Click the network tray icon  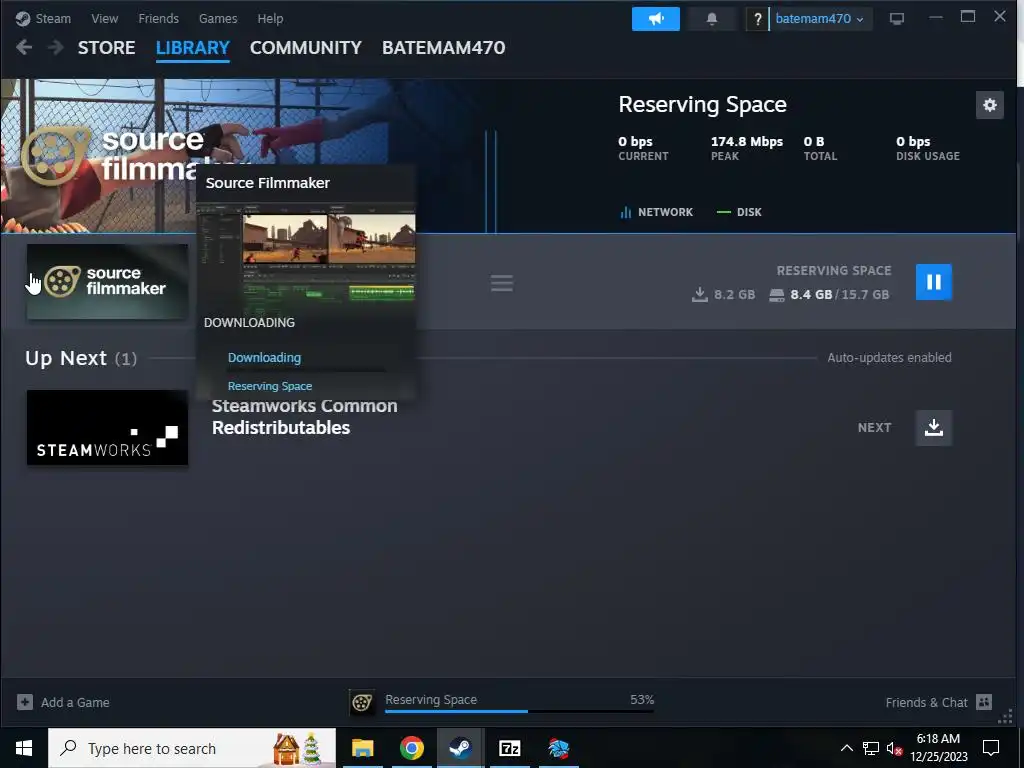871,748
